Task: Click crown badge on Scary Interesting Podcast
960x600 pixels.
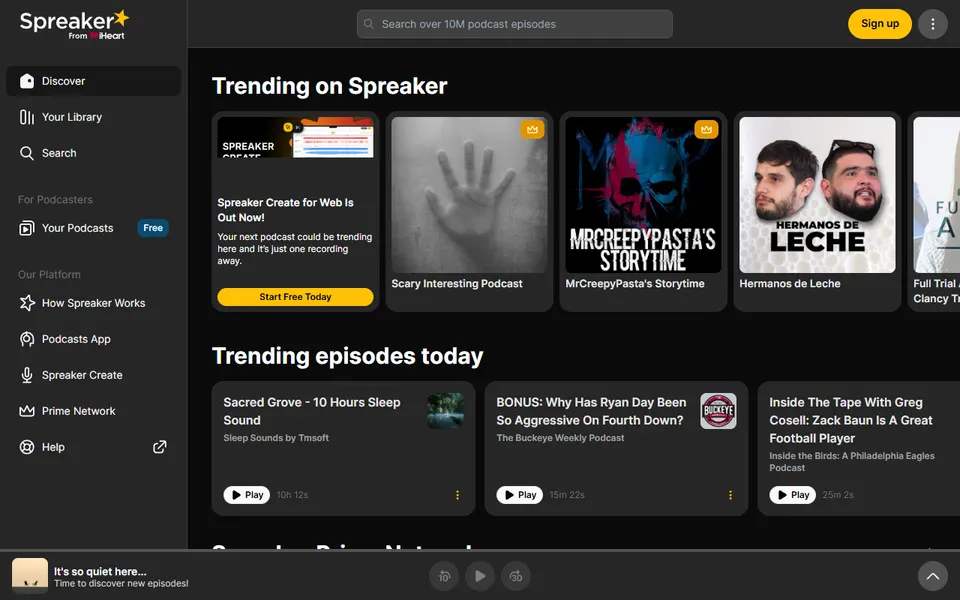Action: (532, 129)
